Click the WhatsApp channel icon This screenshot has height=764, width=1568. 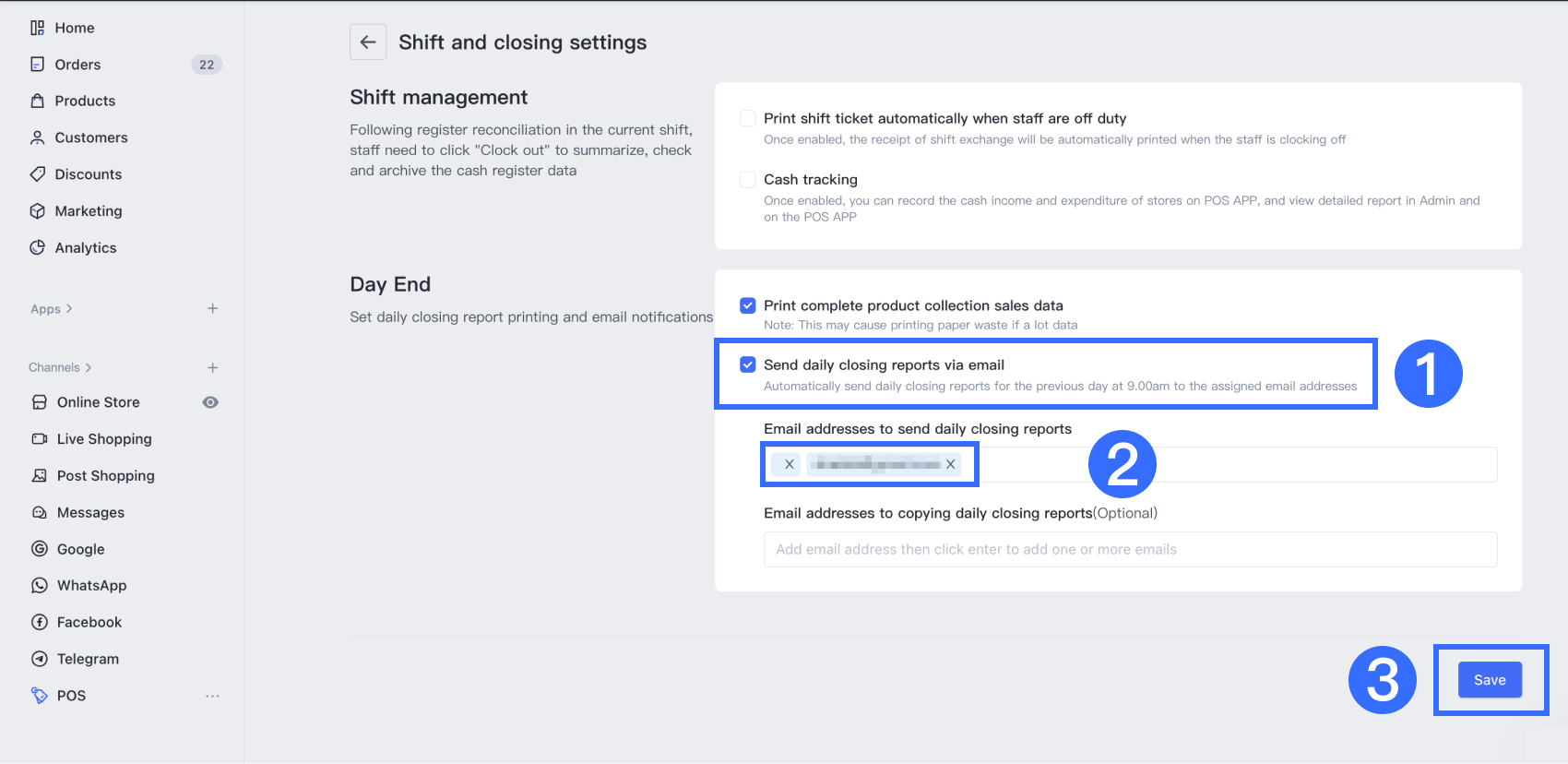coord(40,586)
